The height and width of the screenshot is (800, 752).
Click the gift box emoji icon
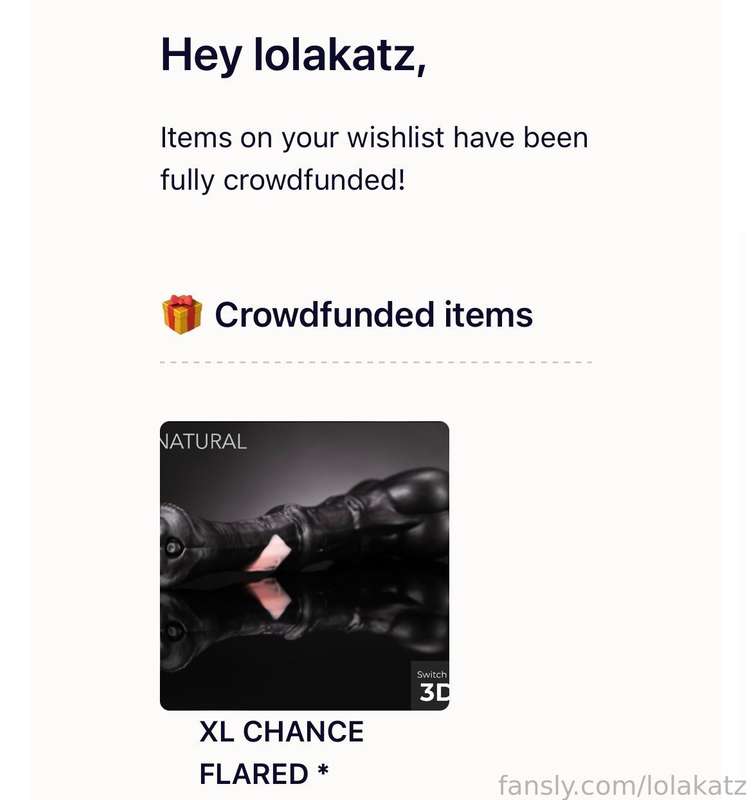click(x=181, y=315)
